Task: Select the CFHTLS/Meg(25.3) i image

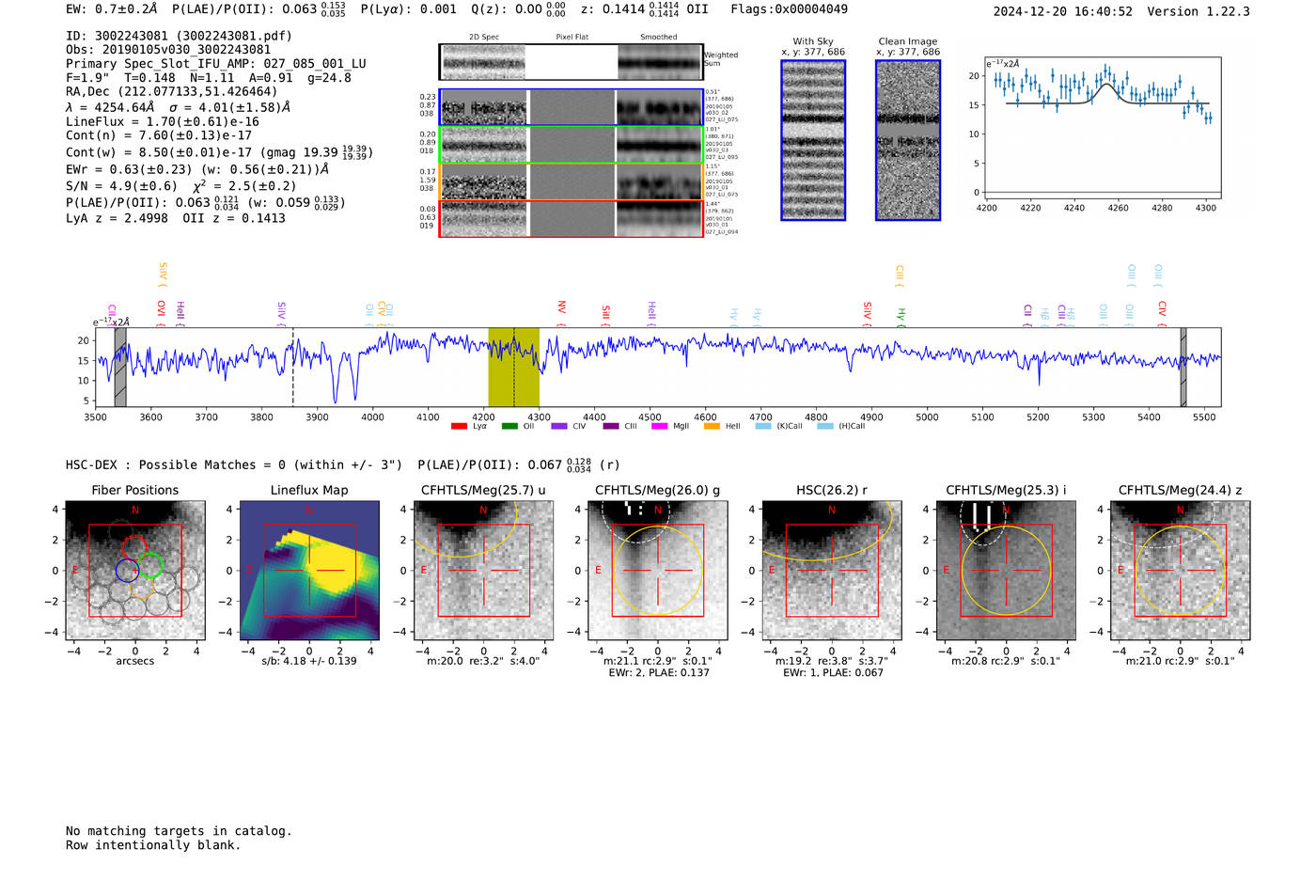Action: (x=1006, y=571)
